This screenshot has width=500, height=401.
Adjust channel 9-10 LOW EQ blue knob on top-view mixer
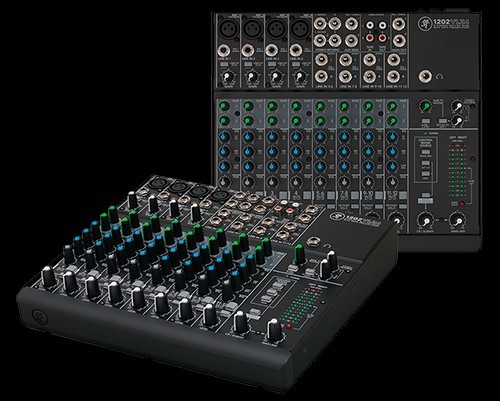tap(368, 166)
